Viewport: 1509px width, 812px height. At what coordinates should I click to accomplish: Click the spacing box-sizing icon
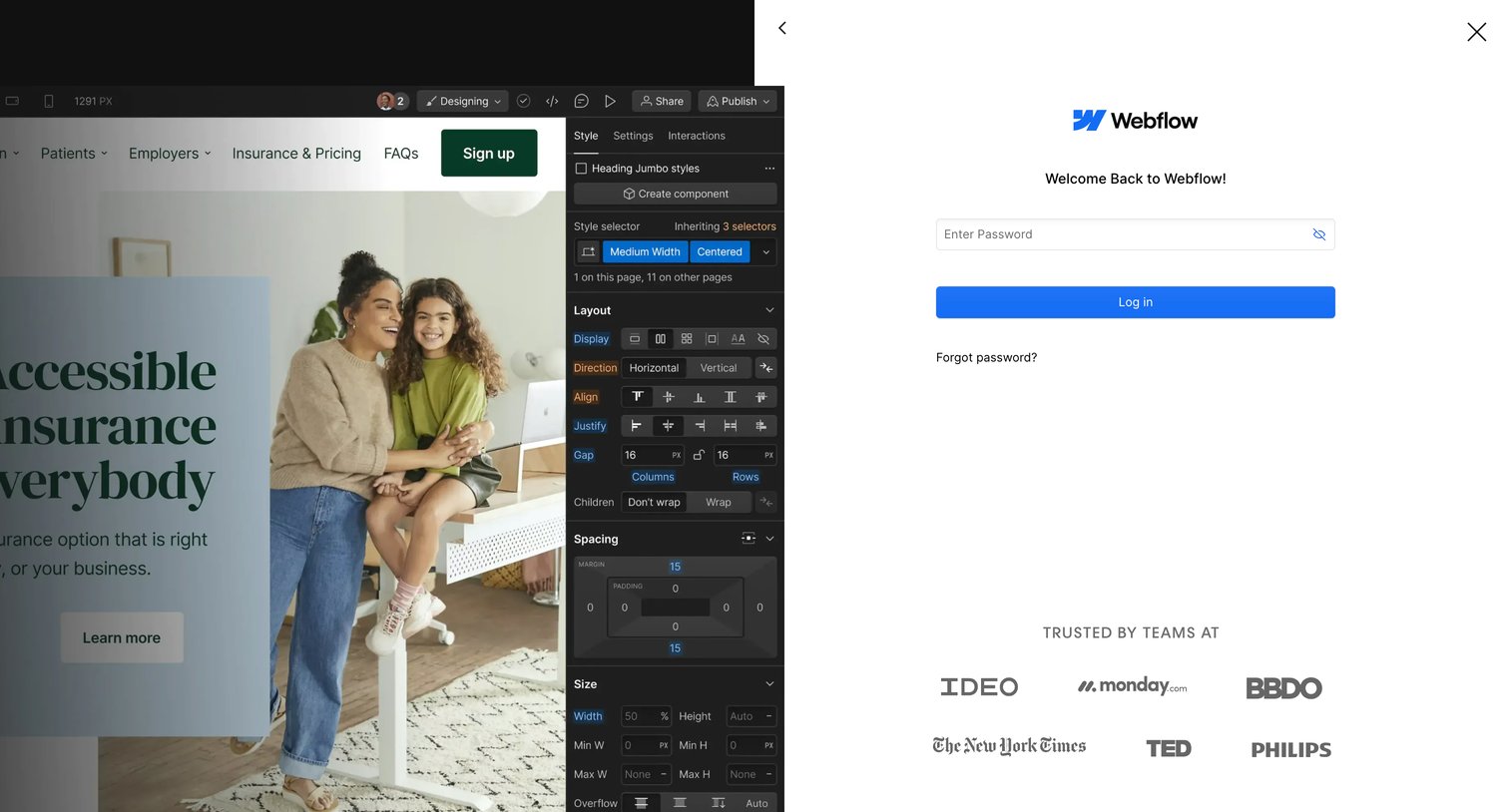(748, 539)
